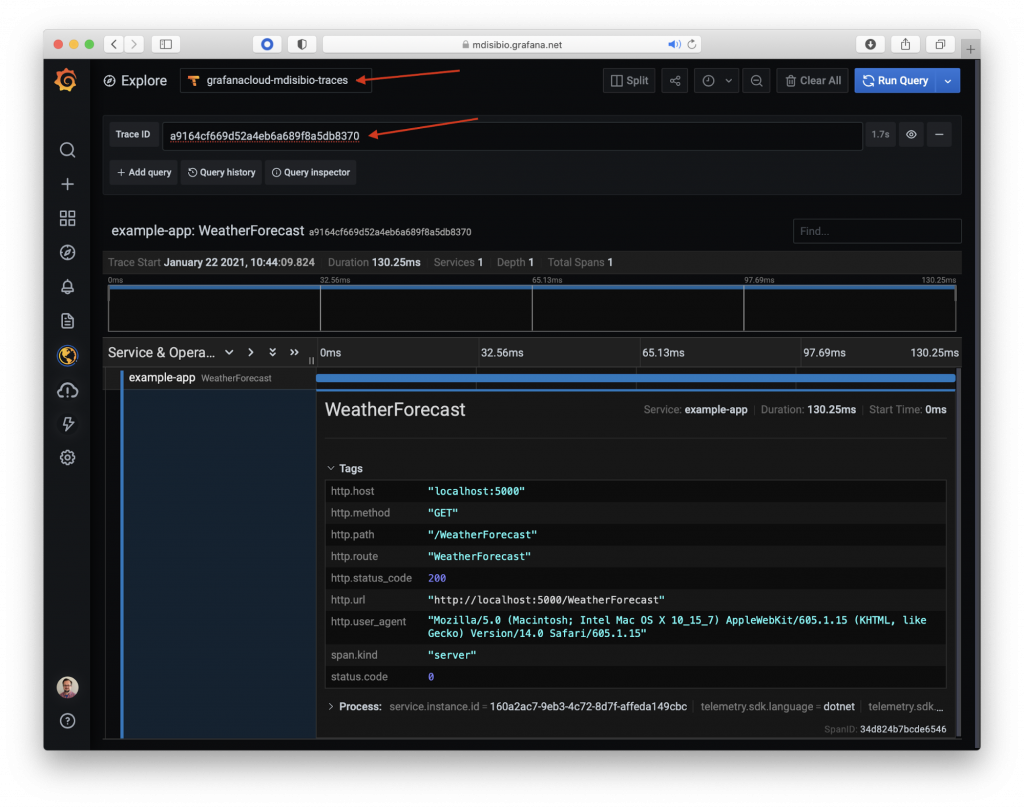Click the http.status_code value 200
The image size is (1024, 808).
[437, 578]
